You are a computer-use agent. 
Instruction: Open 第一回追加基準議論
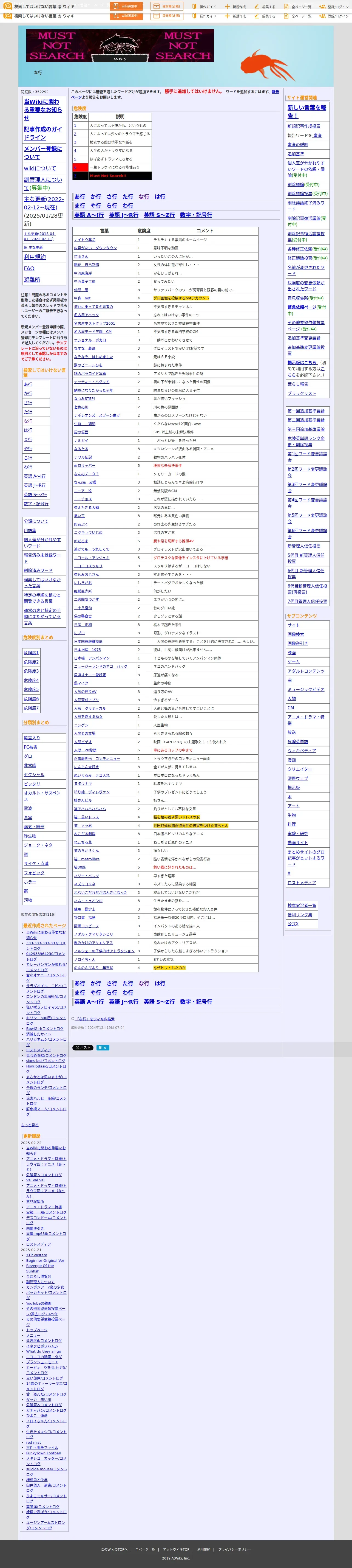pos(306,411)
